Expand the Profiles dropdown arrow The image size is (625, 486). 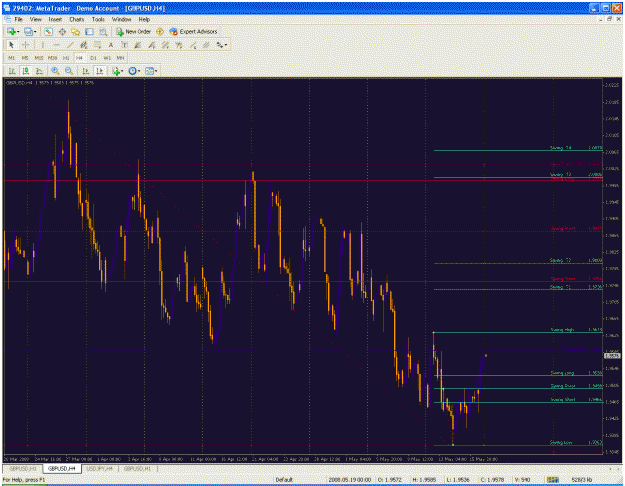click(35, 31)
